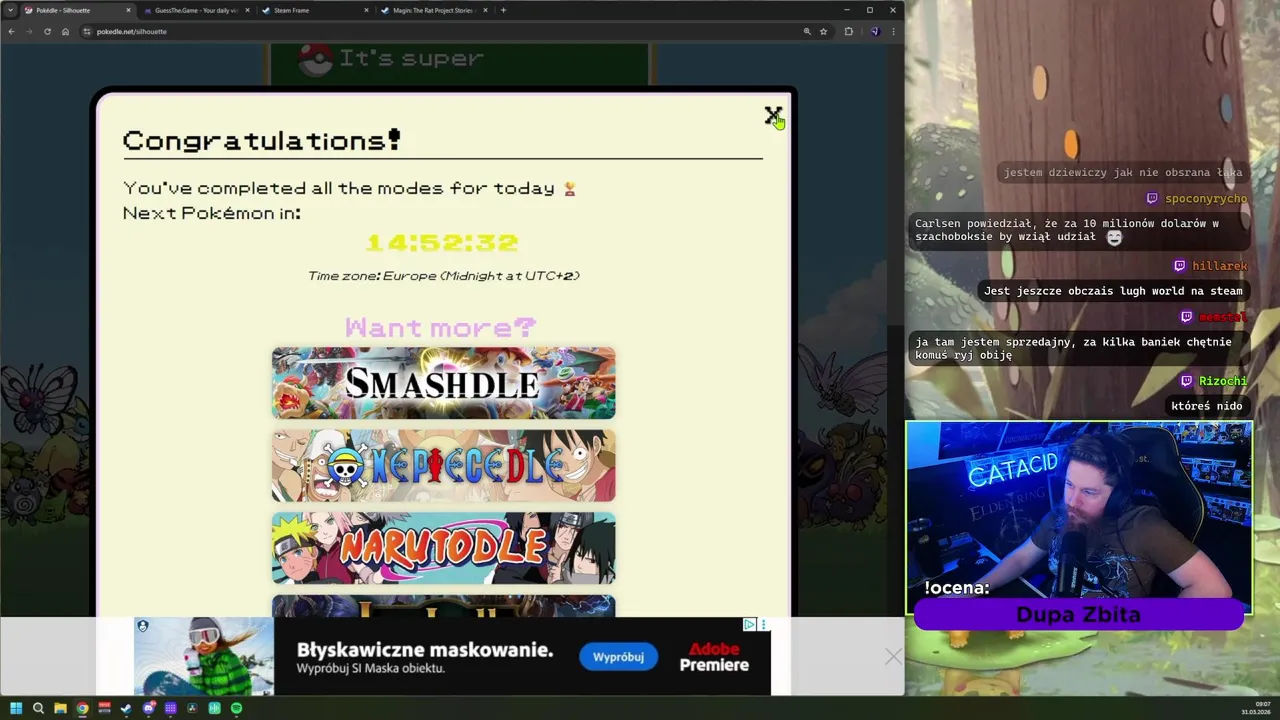
Task: Open the Narutodle game banner
Action: coord(443,548)
